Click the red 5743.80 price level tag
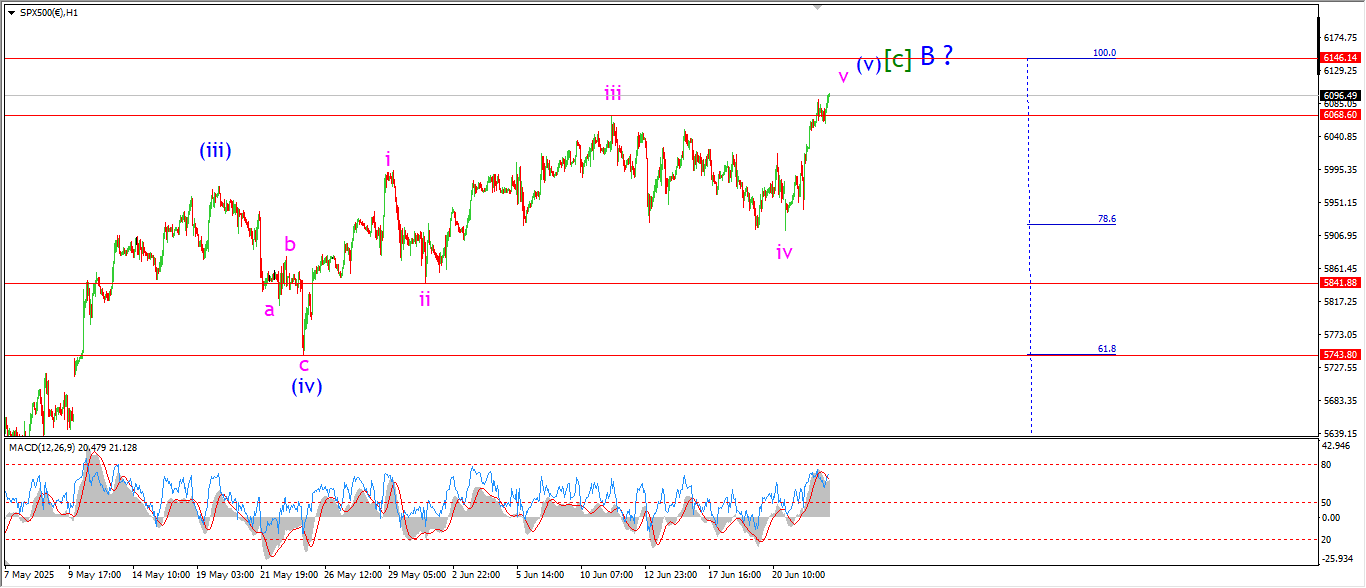The height and width of the screenshot is (588, 1366). (x=1339, y=355)
